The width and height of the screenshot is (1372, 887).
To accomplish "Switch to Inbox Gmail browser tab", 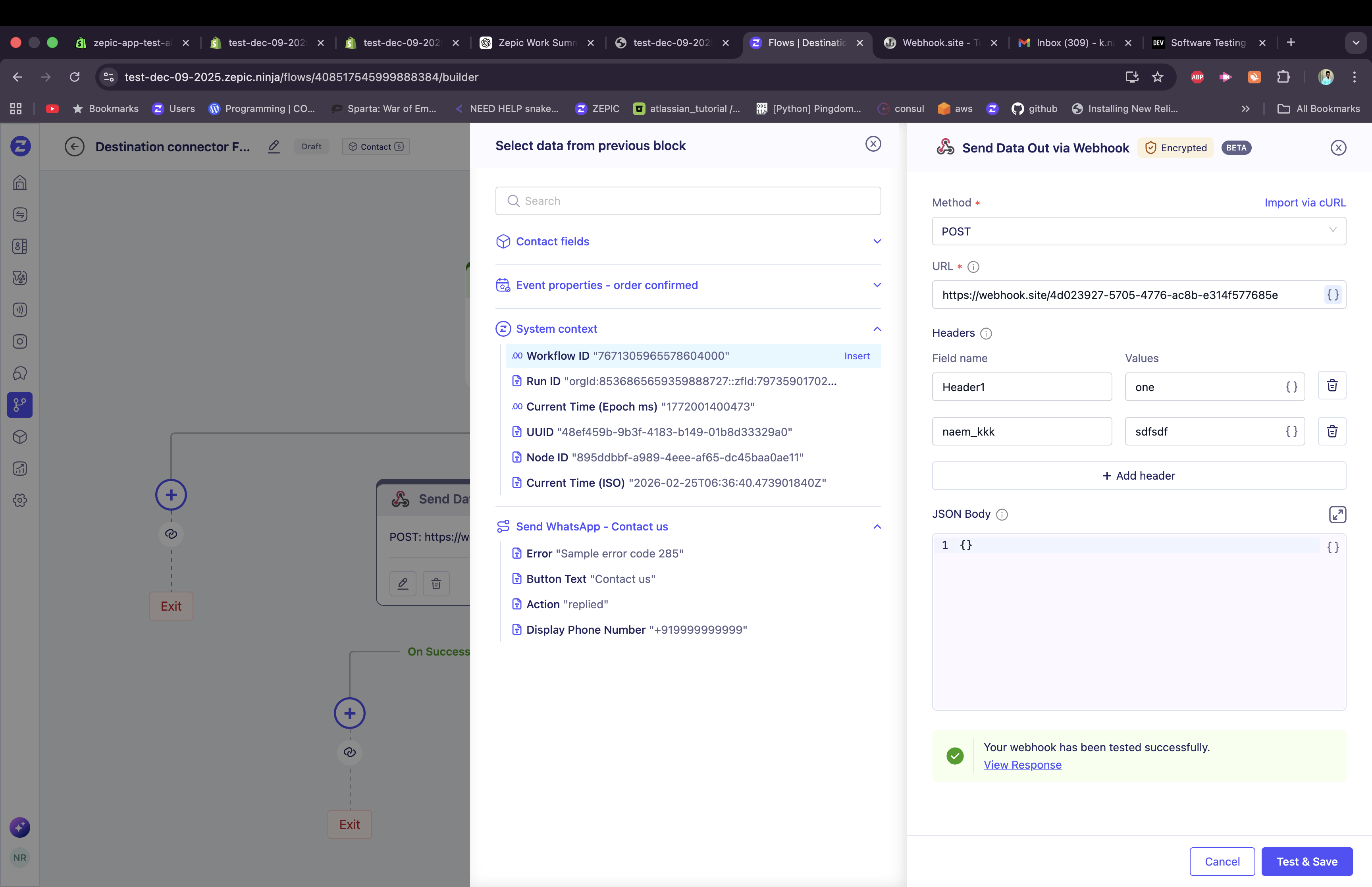I will pos(1074,42).
